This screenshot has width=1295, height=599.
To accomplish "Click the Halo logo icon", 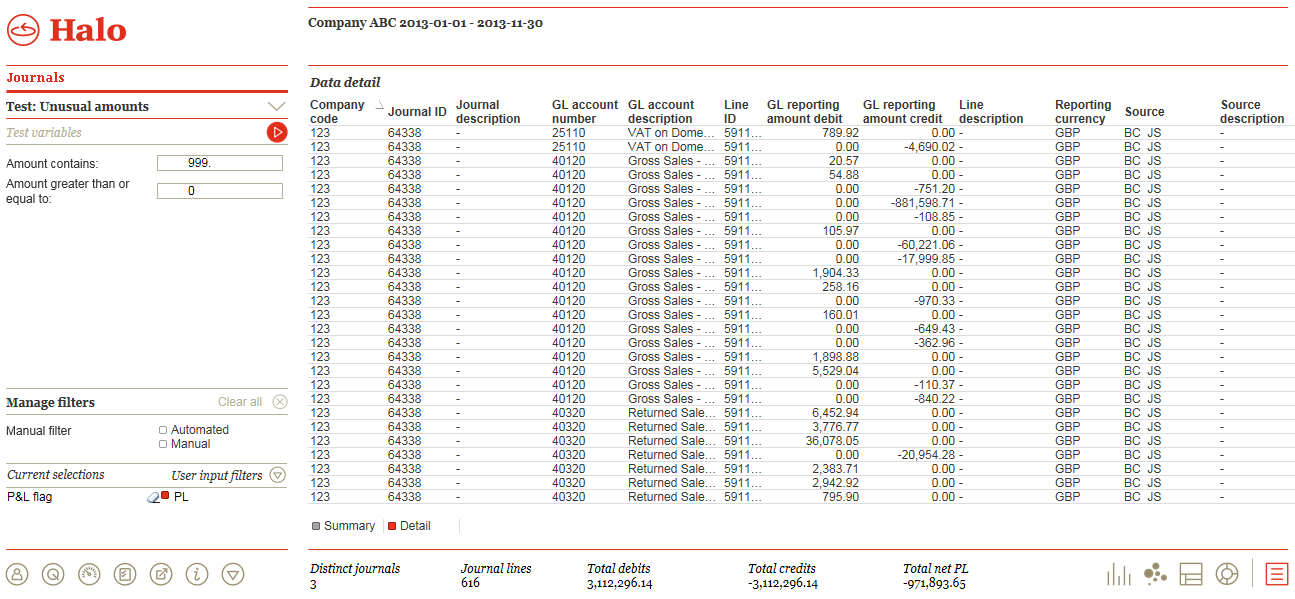I will [23, 31].
